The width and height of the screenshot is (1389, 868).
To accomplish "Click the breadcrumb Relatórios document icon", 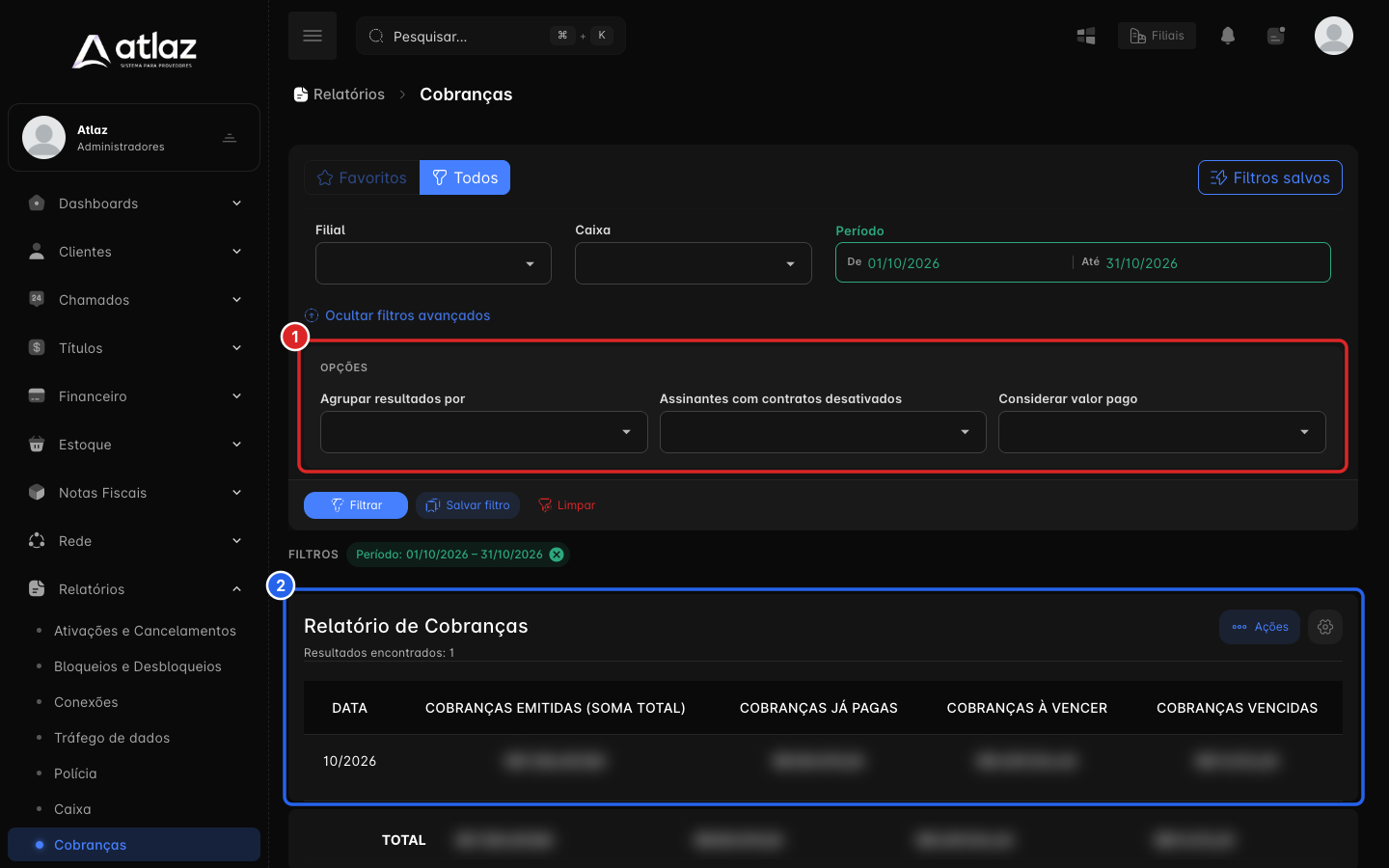I will [x=301, y=95].
